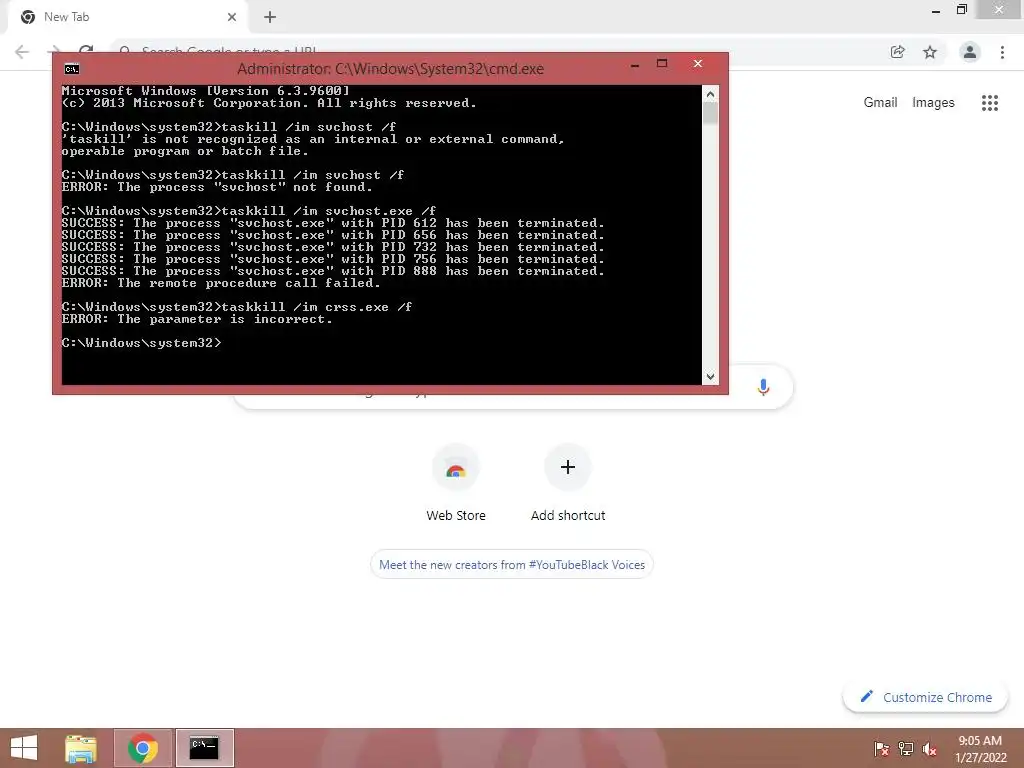Select the New Tab tab
The height and width of the screenshot is (768, 1024).
(x=127, y=17)
